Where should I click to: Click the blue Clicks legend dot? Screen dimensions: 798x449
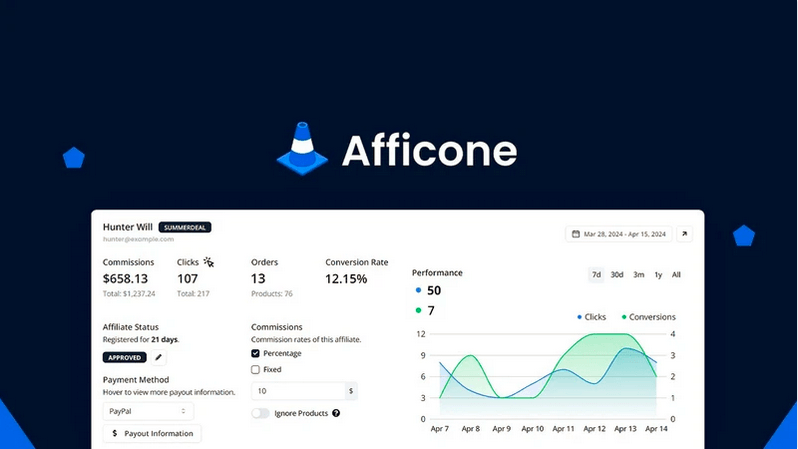pos(579,317)
